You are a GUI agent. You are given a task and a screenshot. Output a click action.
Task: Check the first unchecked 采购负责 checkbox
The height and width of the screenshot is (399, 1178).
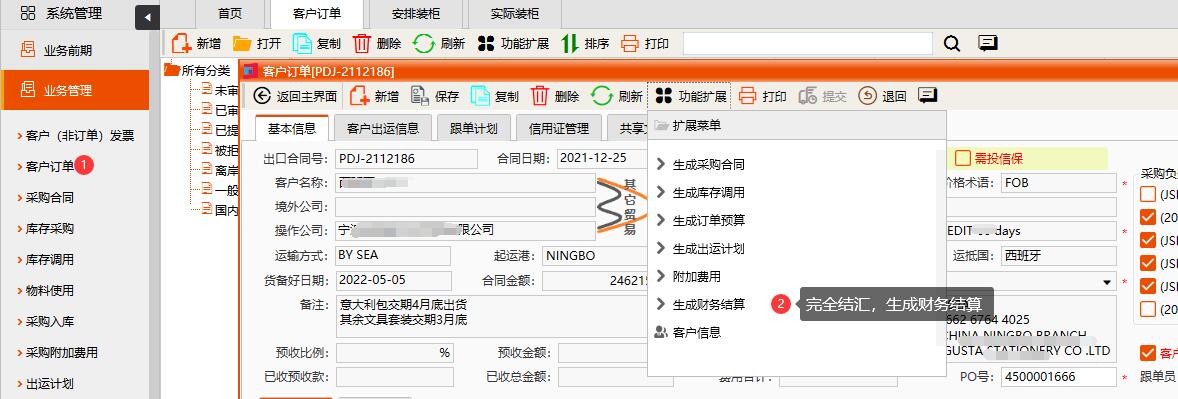[x=1147, y=195]
